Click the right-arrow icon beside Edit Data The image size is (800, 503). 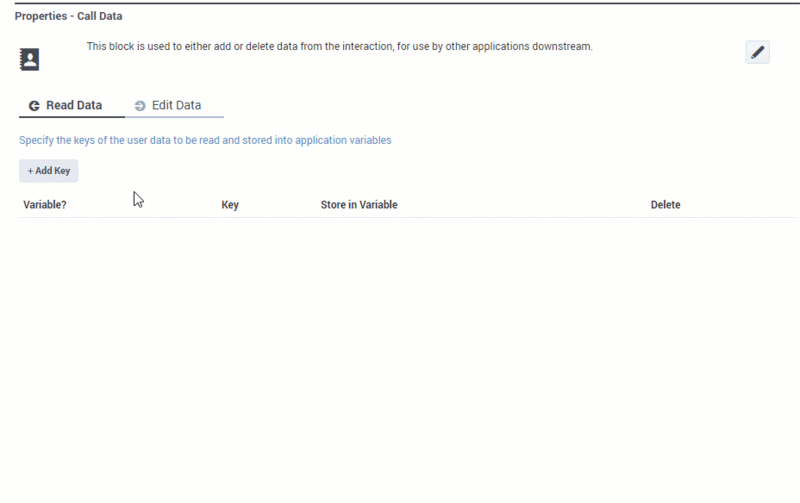tap(140, 106)
